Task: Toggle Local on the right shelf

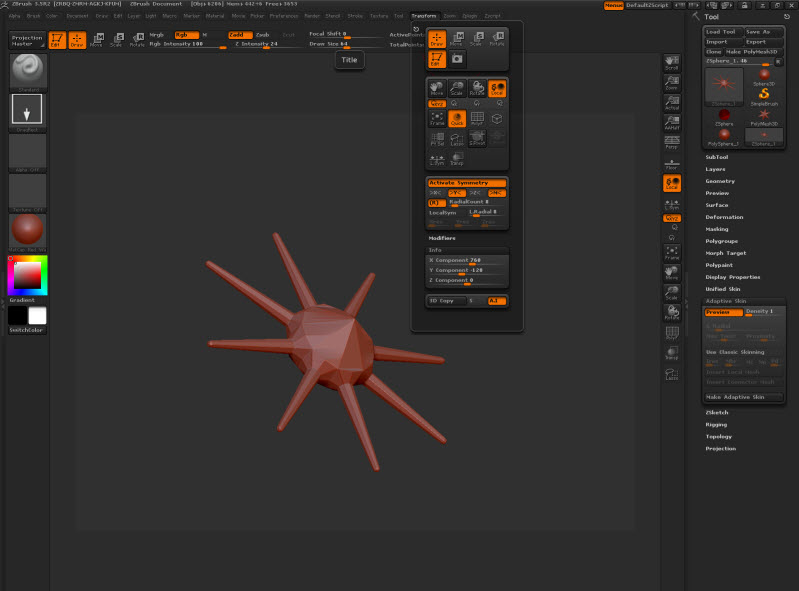Action: (x=672, y=183)
